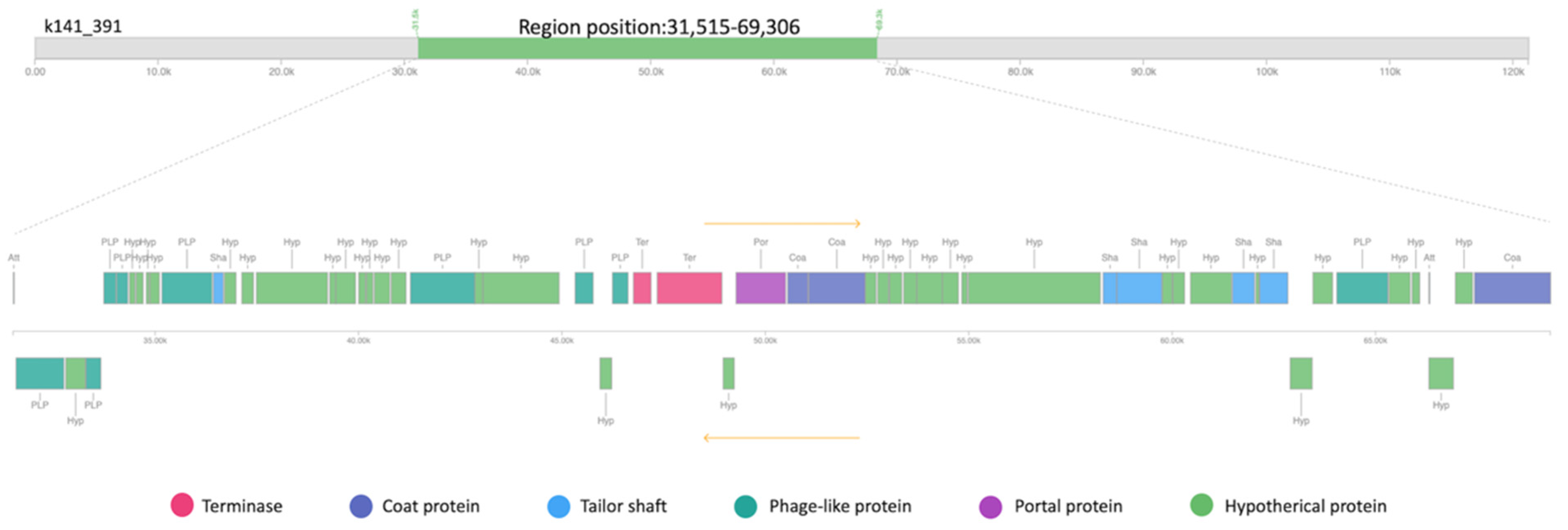Select the leftmost teal reverse-strand PLP block
This screenshot has width=1568, height=530.
click(x=39, y=373)
